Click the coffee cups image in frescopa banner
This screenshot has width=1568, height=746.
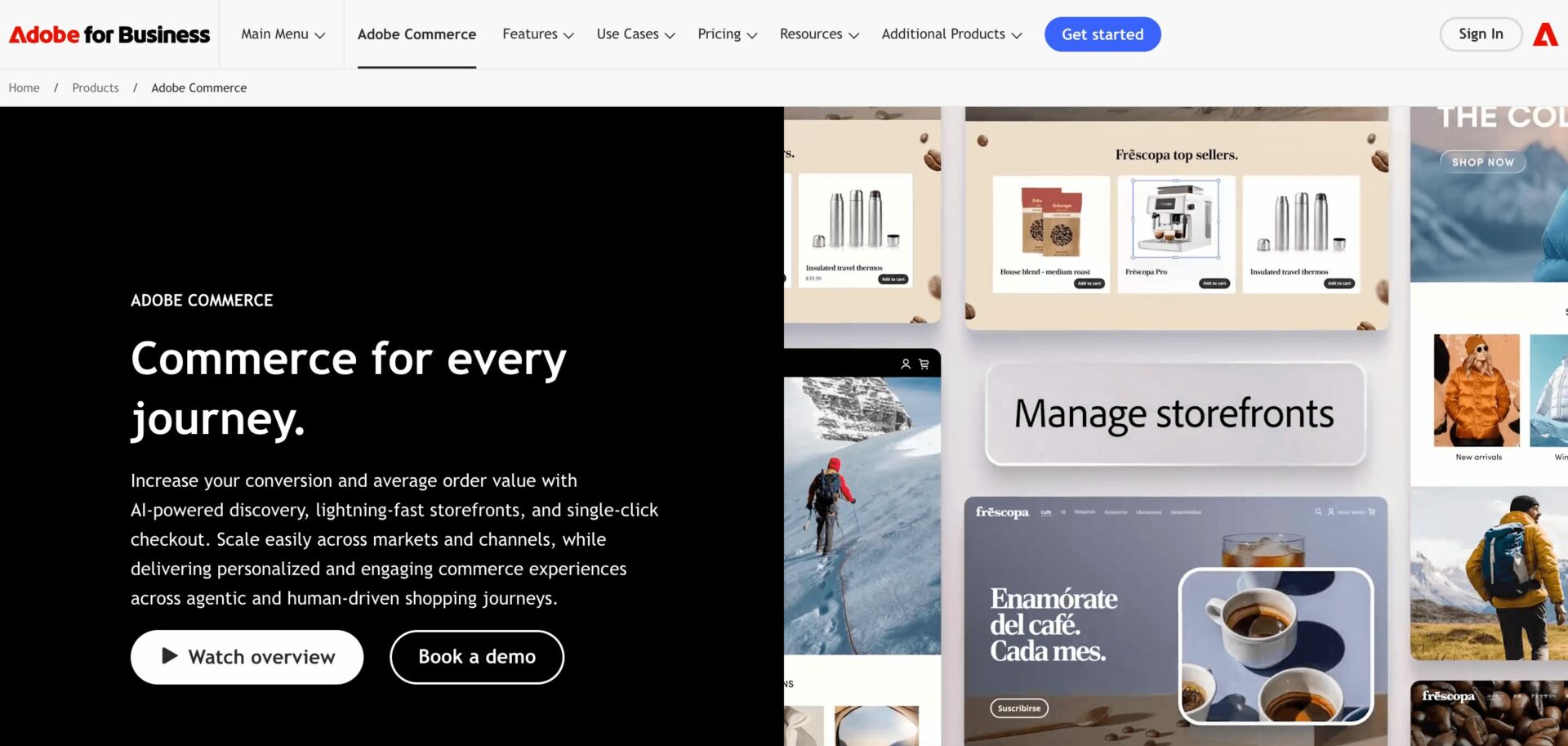tap(1276, 646)
